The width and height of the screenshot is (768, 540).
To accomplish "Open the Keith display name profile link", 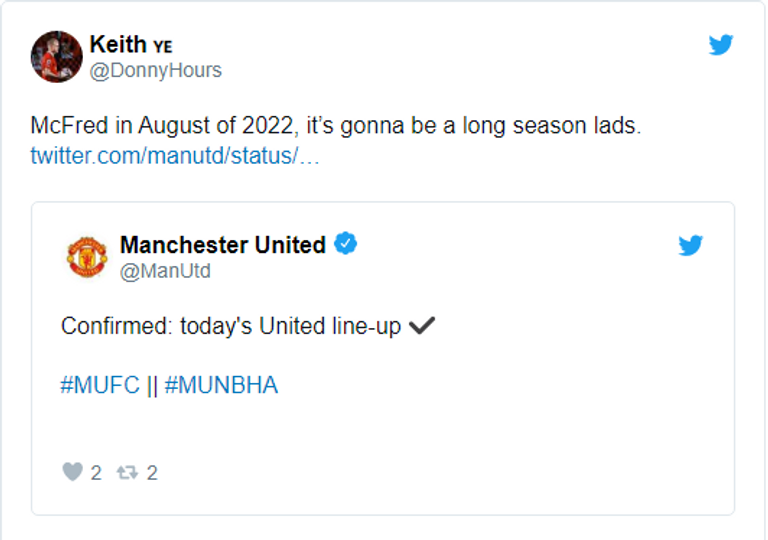I will click(117, 44).
